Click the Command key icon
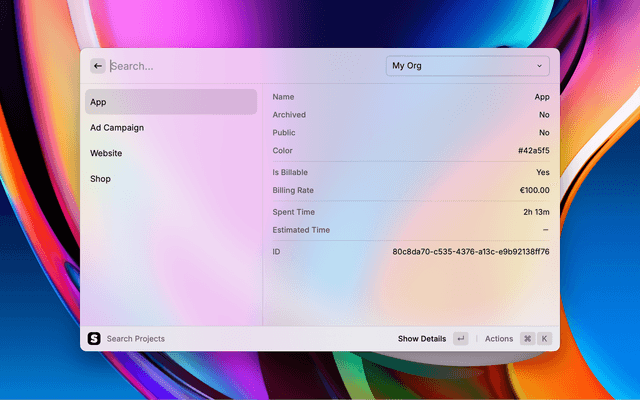 527,339
